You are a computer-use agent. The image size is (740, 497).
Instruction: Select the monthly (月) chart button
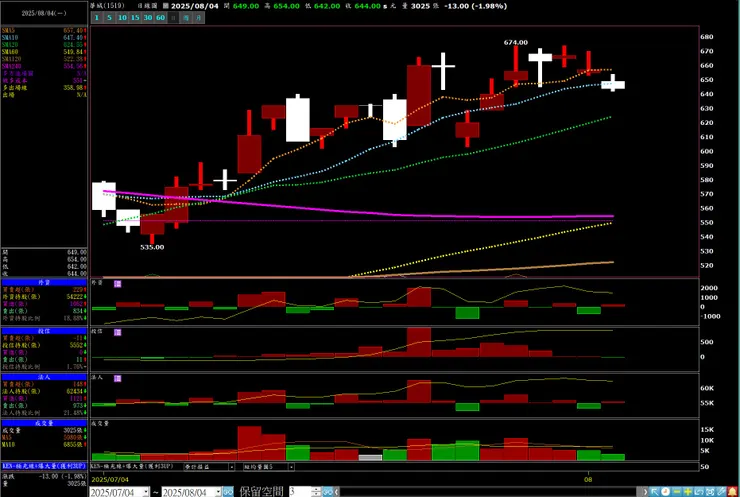[x=199, y=18]
